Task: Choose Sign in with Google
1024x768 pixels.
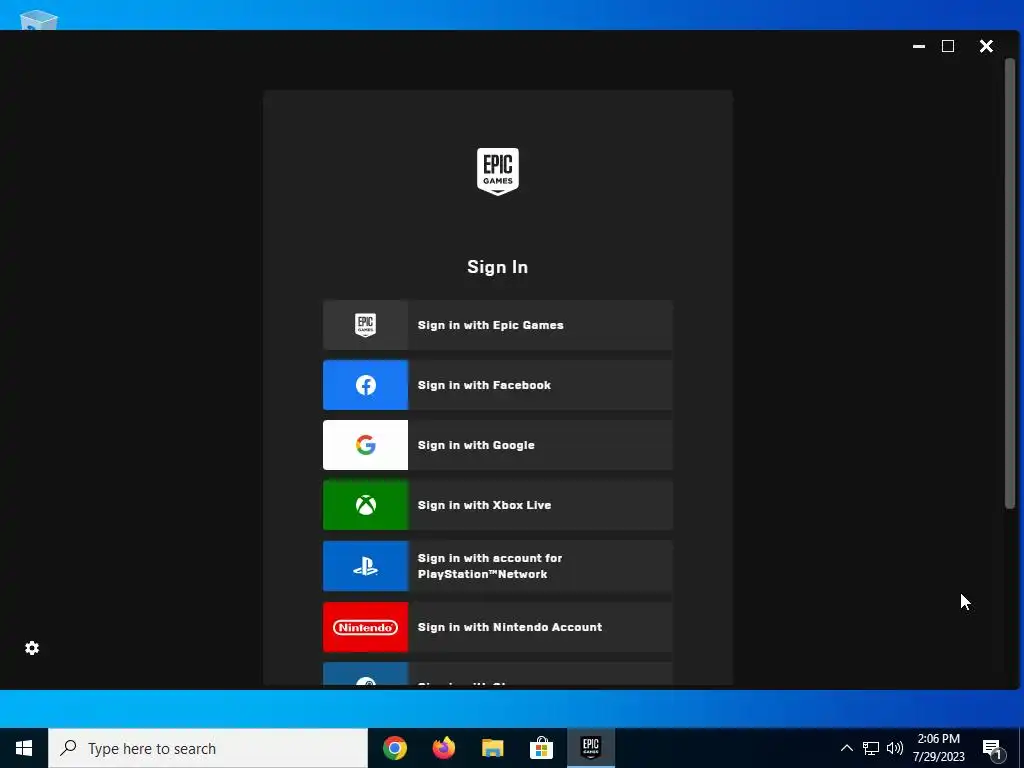Action: (498, 445)
